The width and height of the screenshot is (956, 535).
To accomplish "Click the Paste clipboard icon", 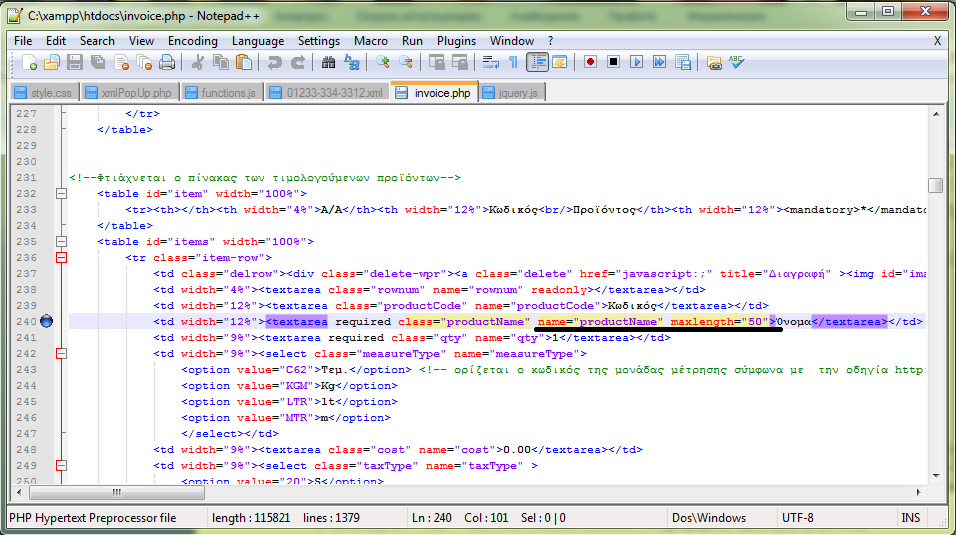I will [243, 62].
